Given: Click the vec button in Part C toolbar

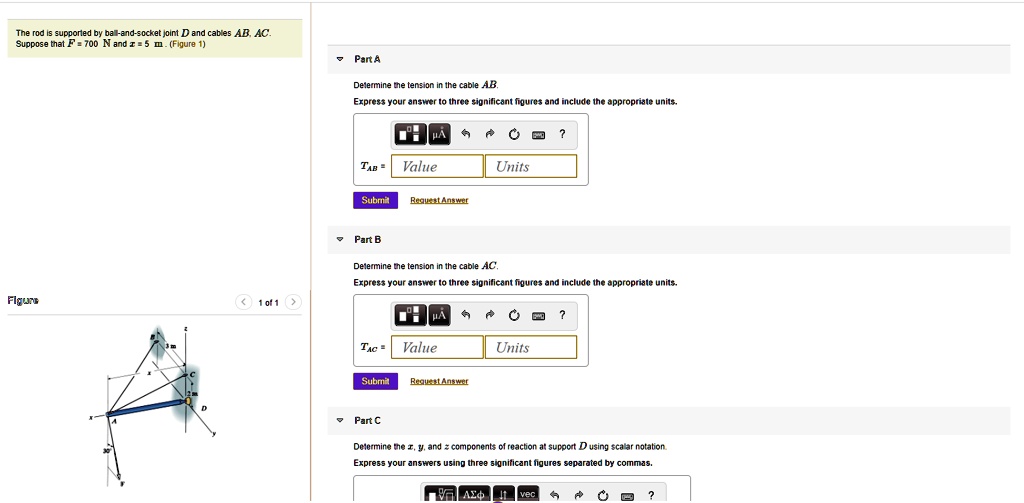Looking at the screenshot, I should coord(528,494).
